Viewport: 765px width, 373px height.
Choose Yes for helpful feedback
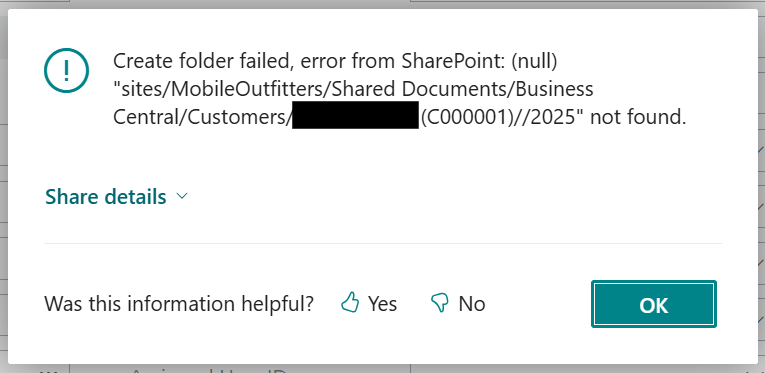382,303
